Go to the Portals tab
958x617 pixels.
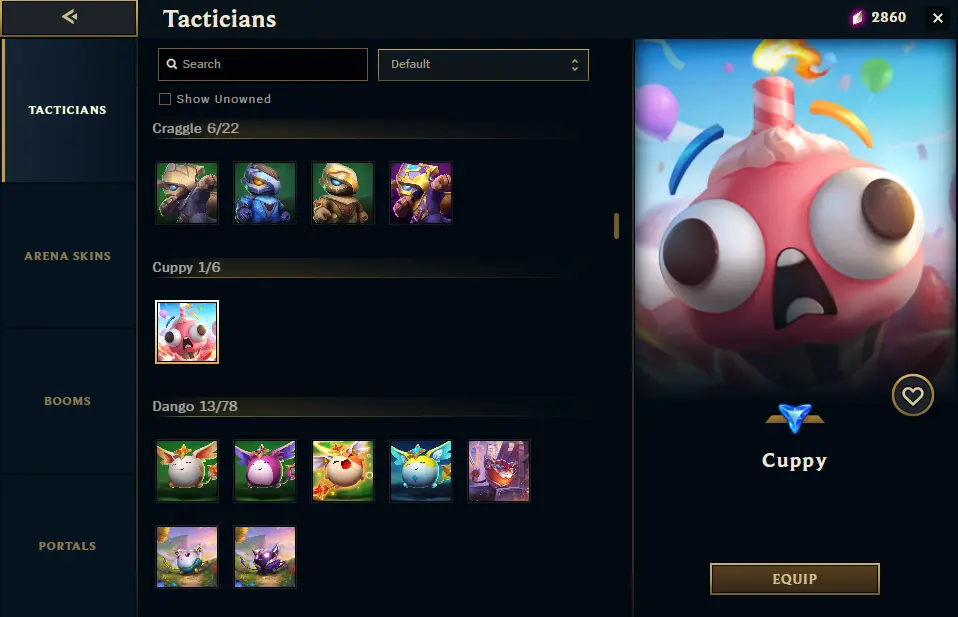(x=68, y=546)
